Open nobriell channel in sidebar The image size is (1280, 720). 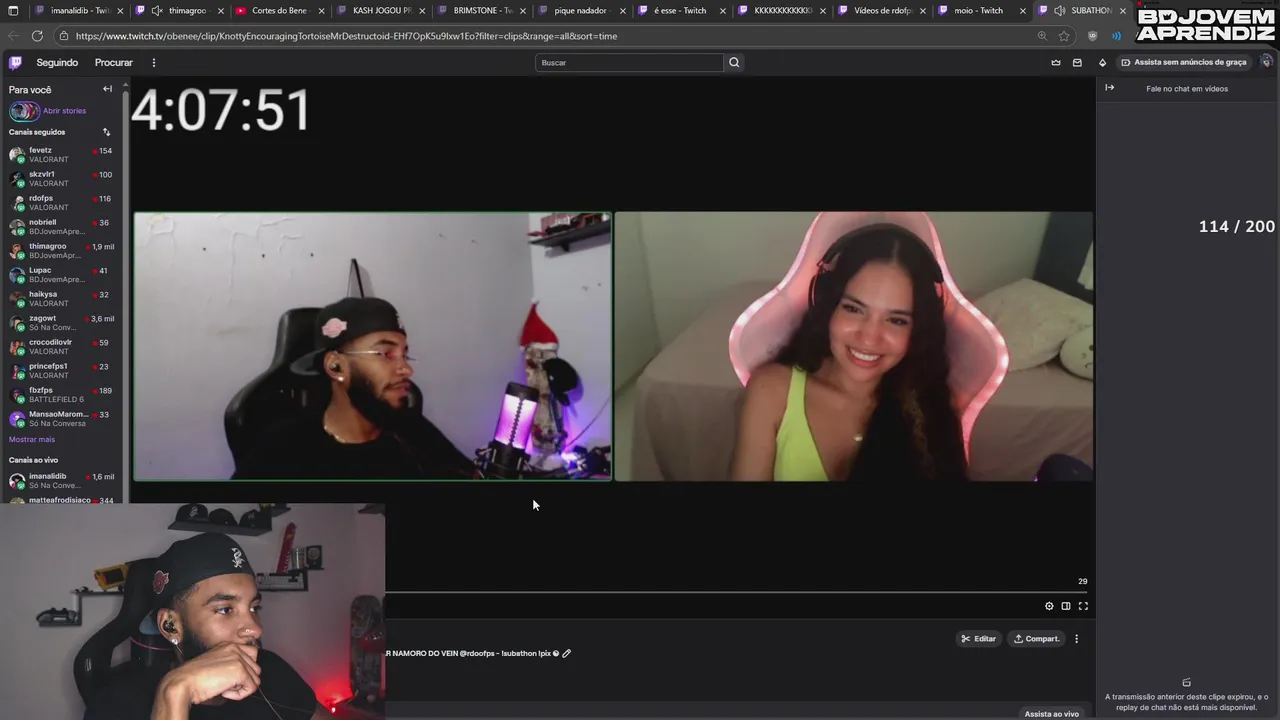click(62, 226)
